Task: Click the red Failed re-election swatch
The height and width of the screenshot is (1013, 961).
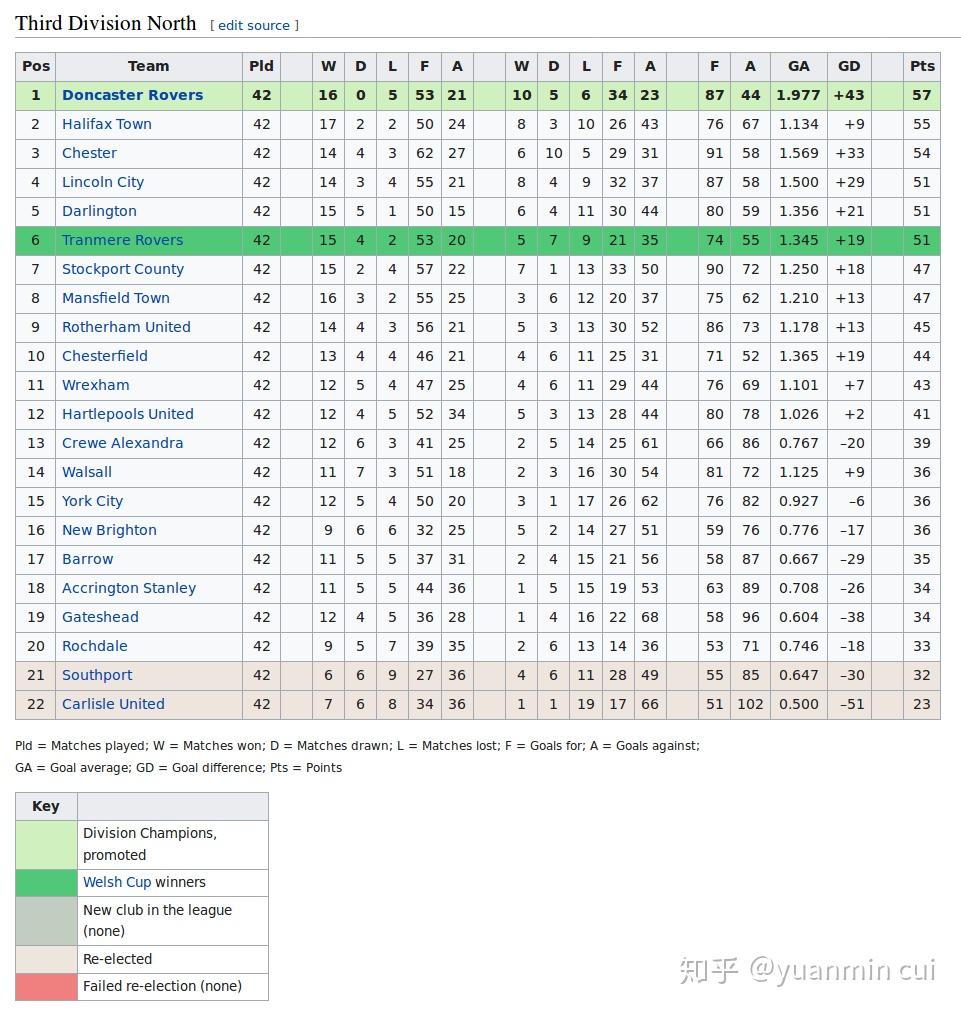Action: pos(46,986)
